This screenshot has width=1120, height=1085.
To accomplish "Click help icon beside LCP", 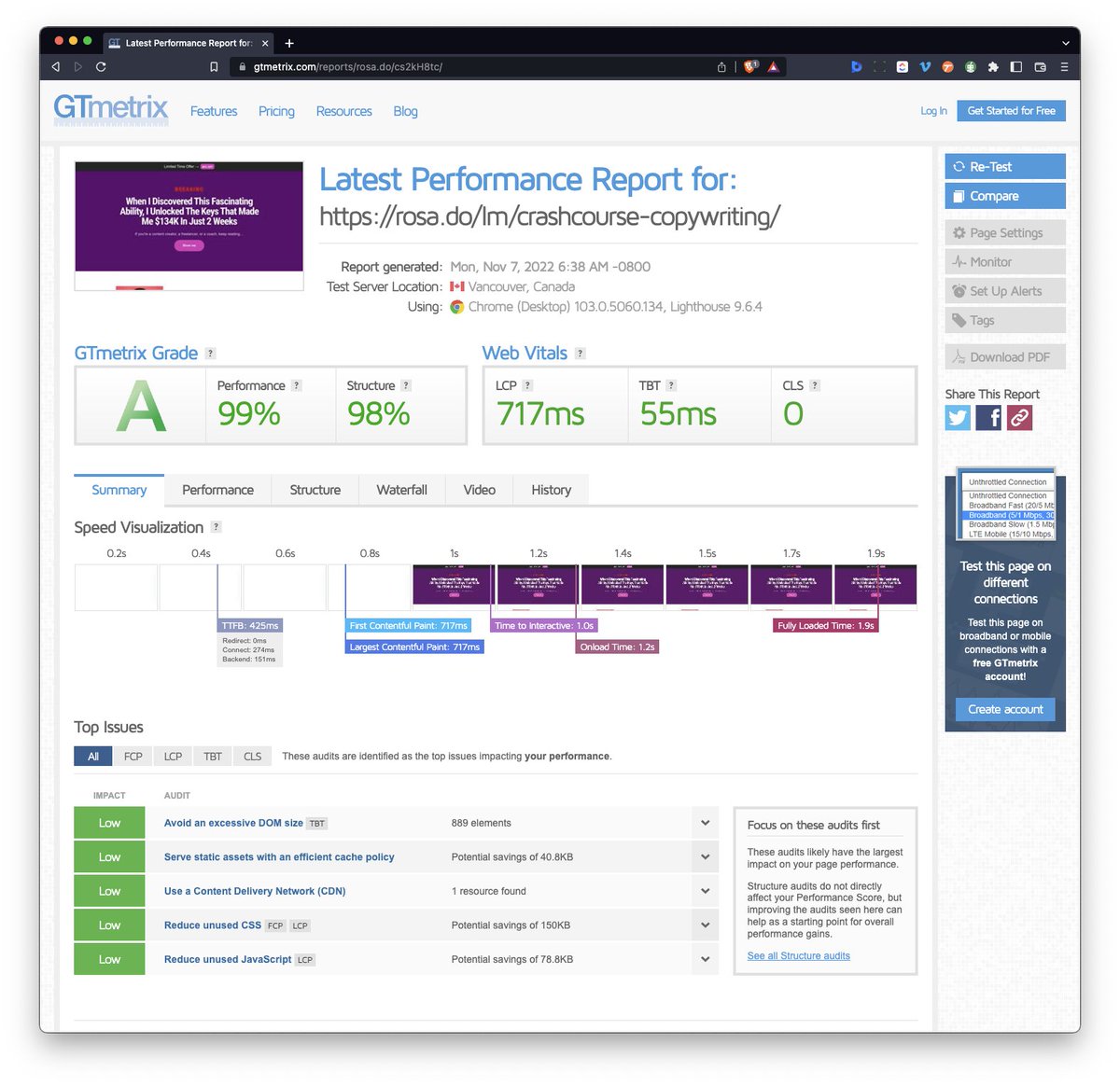I will pos(527,385).
